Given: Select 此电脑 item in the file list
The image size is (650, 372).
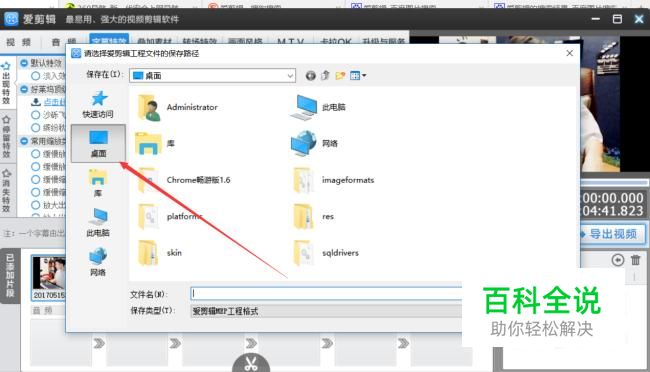Looking at the screenshot, I should (318, 107).
